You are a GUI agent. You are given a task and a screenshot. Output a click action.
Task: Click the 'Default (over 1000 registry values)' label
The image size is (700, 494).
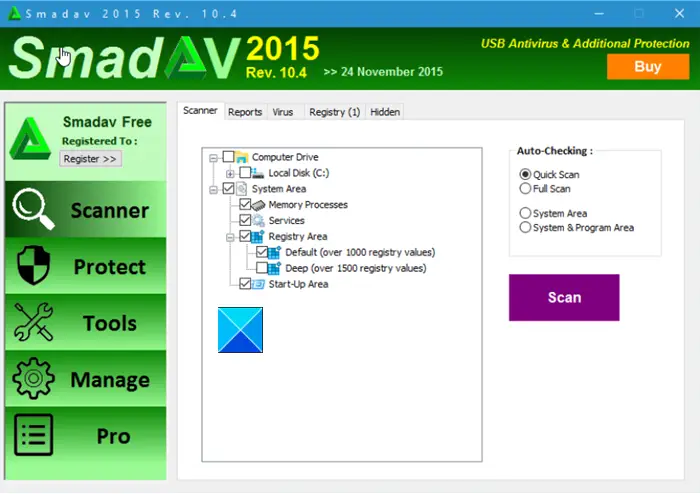pos(360,252)
